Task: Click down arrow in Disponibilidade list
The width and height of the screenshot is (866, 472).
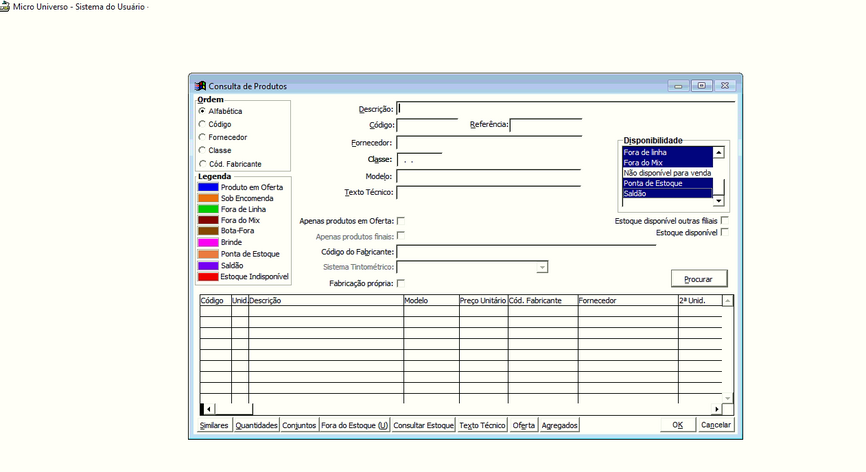Action: coord(719,201)
